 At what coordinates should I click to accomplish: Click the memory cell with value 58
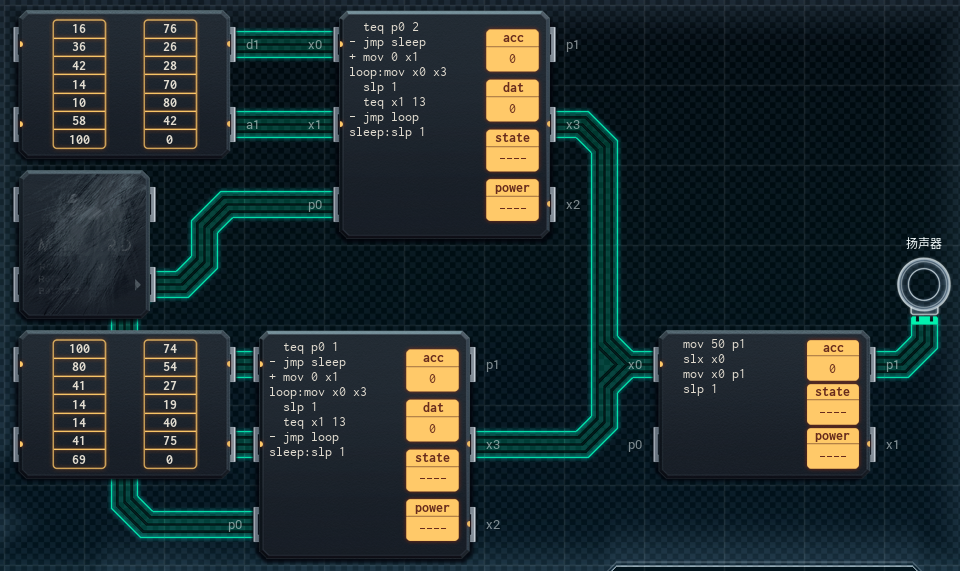pyautogui.click(x=78, y=121)
